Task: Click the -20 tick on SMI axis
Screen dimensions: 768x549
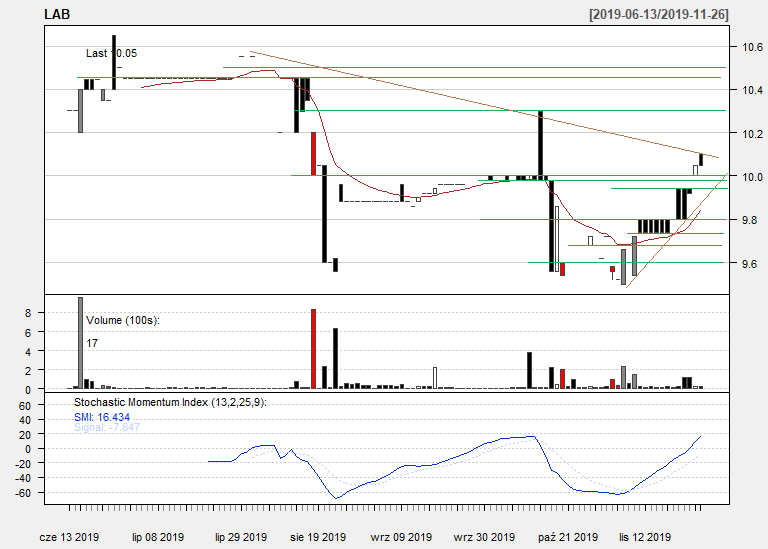Action: click(23, 464)
